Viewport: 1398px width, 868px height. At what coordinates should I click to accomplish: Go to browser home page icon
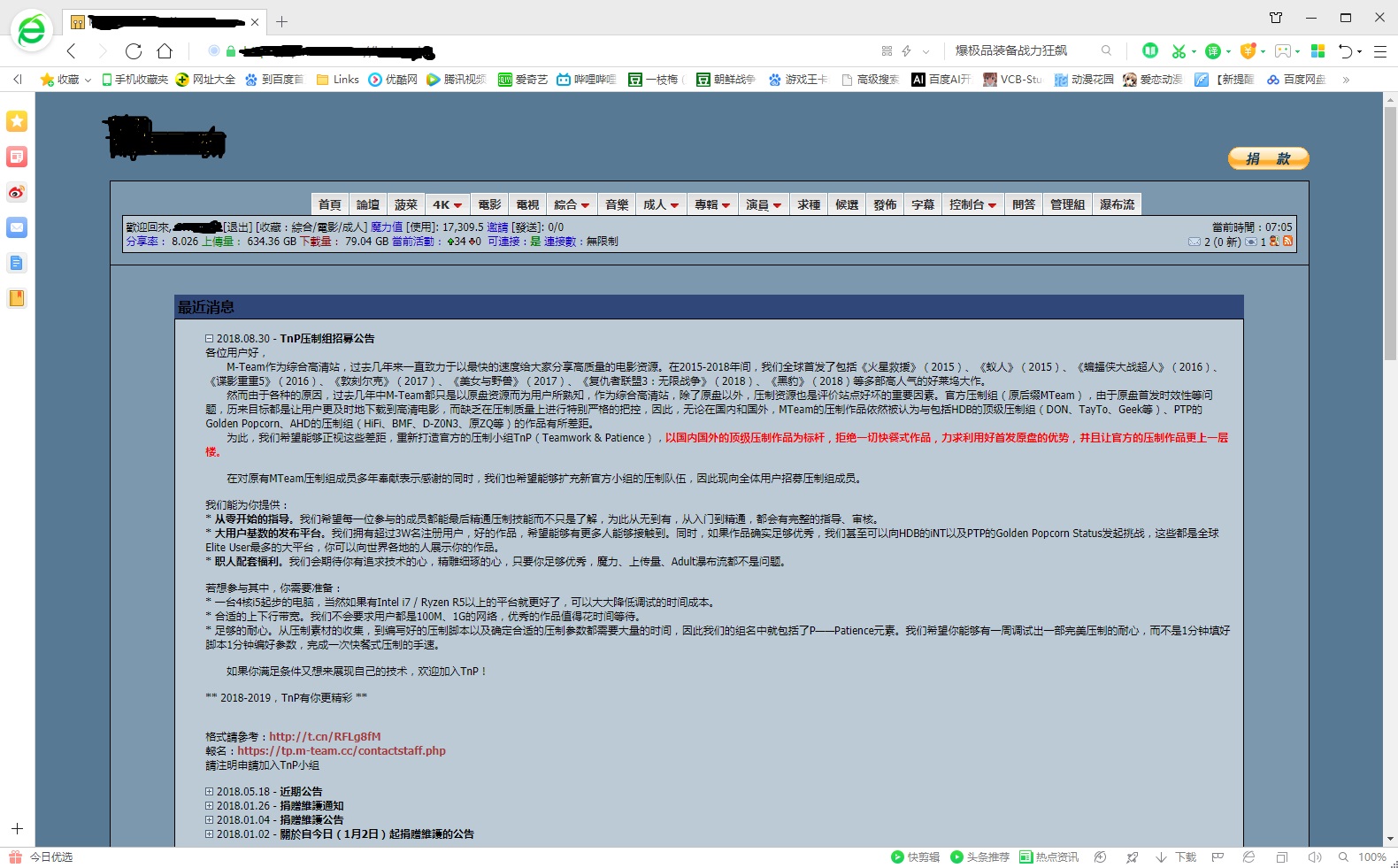[x=165, y=50]
